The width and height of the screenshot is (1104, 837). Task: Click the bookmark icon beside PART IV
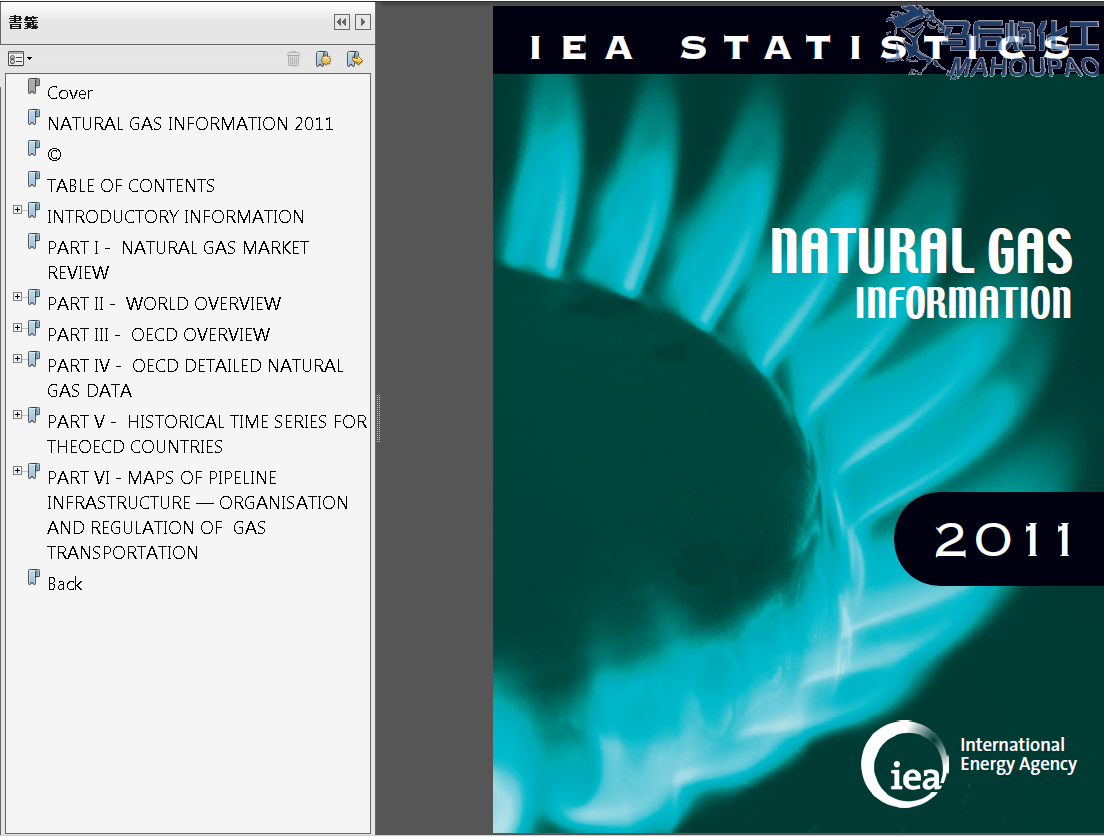tap(34, 360)
